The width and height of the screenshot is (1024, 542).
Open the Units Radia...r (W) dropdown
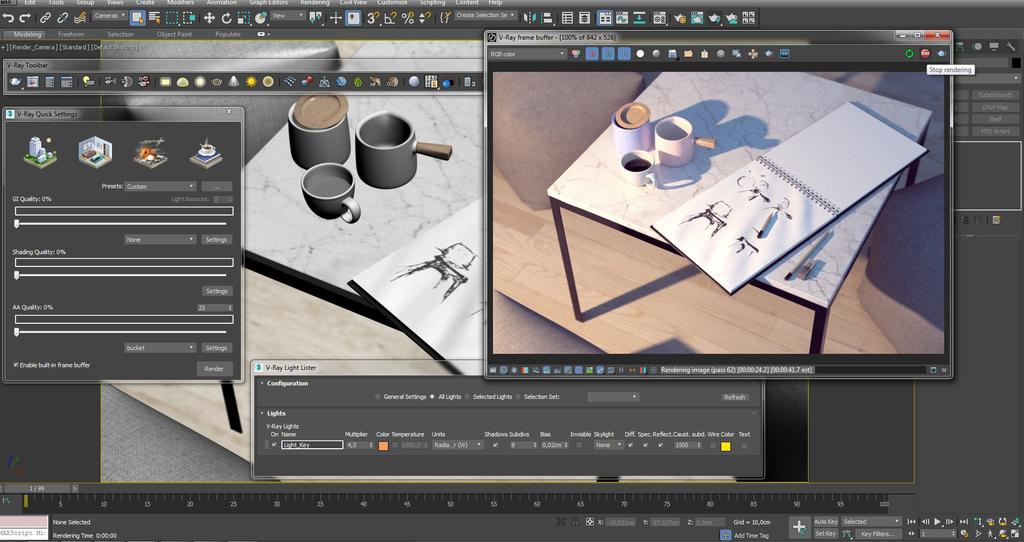coord(458,445)
